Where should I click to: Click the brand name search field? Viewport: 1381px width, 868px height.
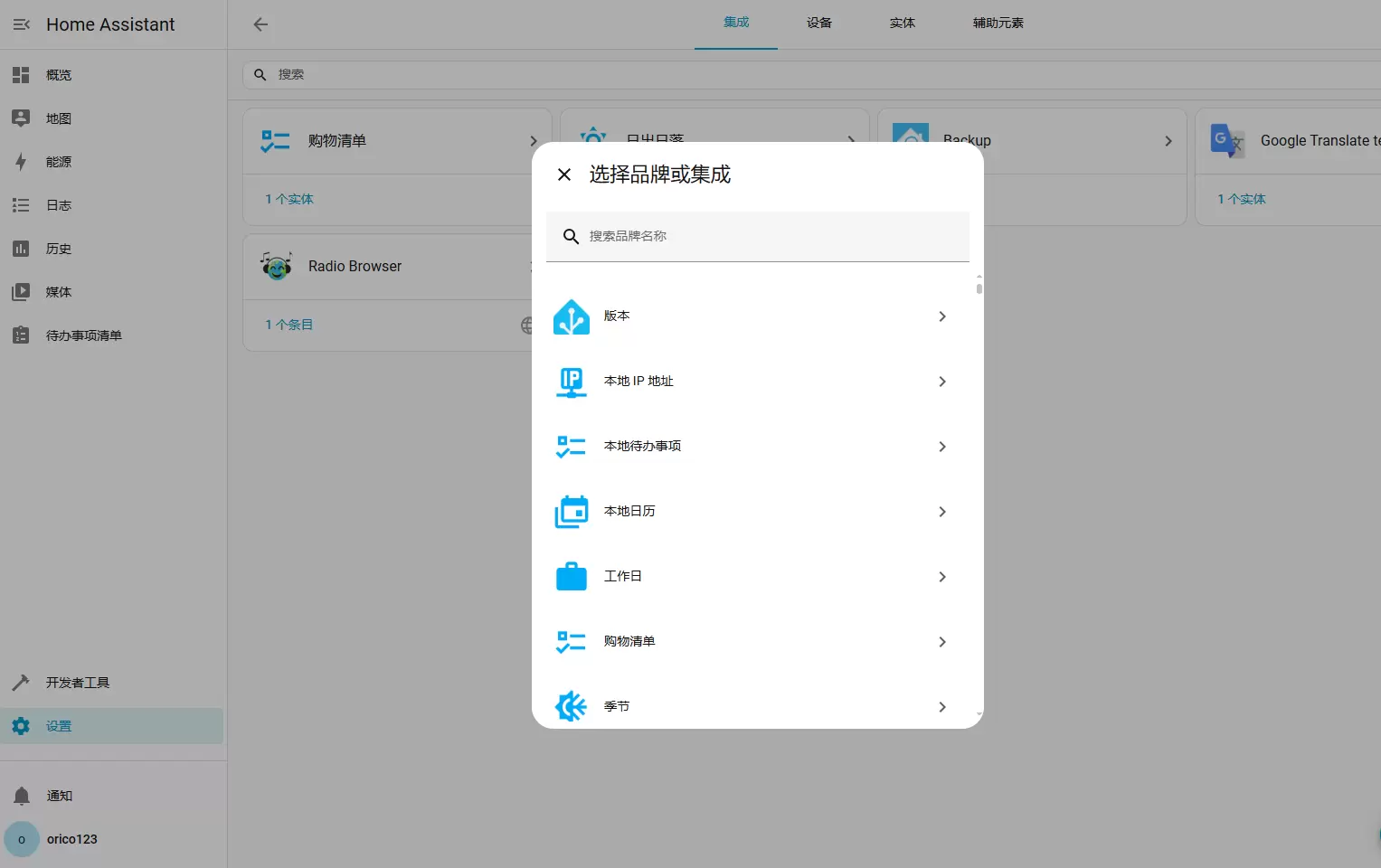pyautogui.click(x=769, y=236)
